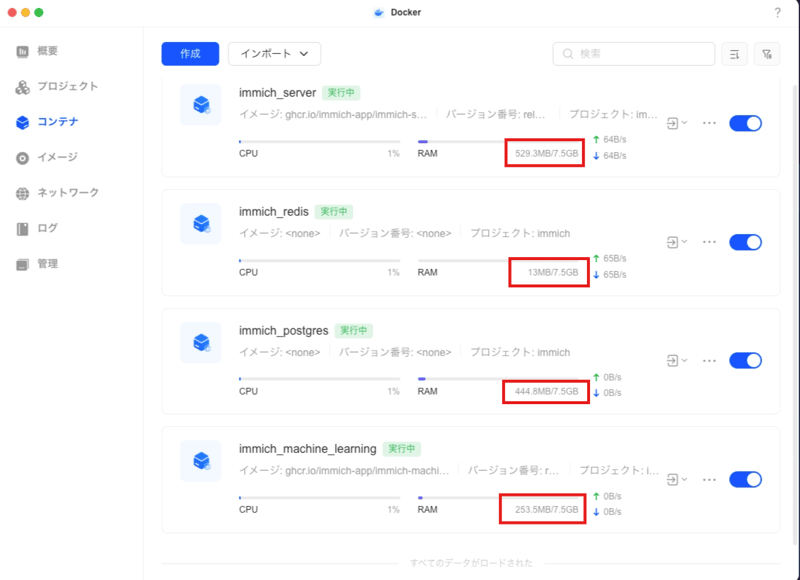The image size is (800, 580).
Task: Click the 実行中 badge of immich_machine_learning
Action: (402, 449)
